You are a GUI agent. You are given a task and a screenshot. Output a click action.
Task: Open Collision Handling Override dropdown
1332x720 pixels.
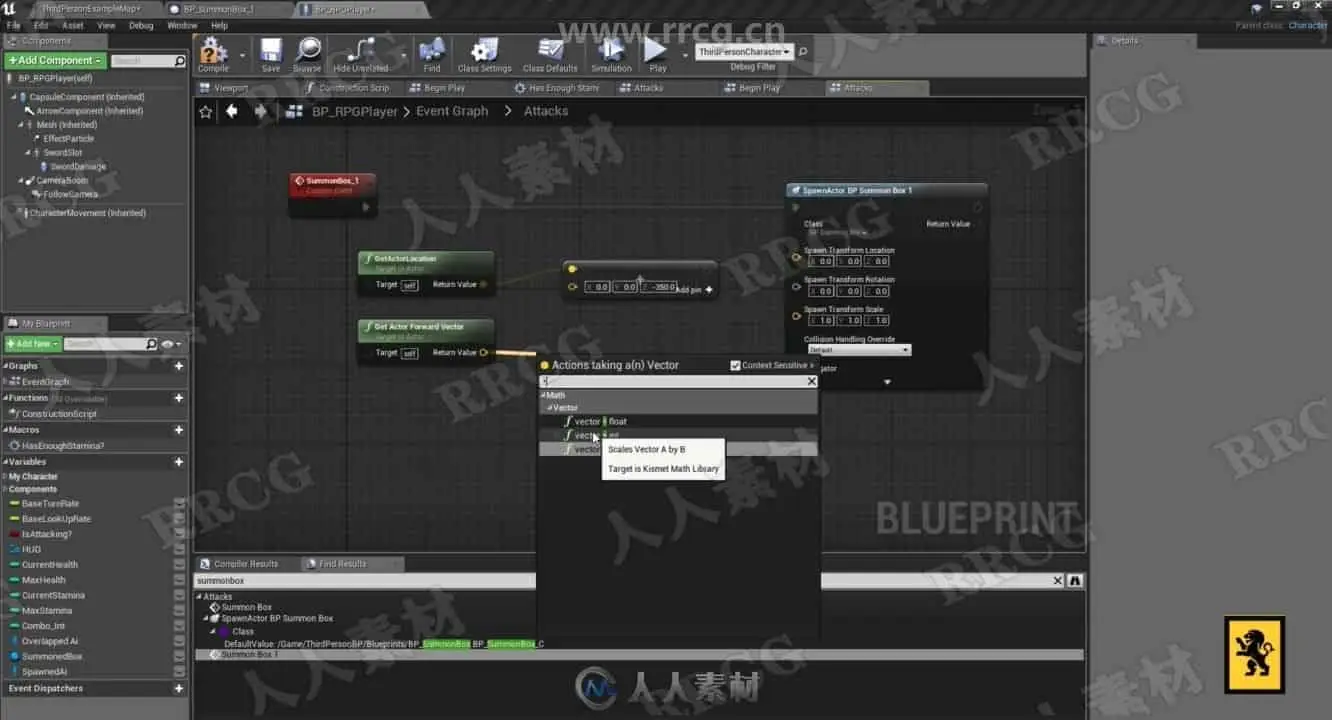(x=858, y=350)
